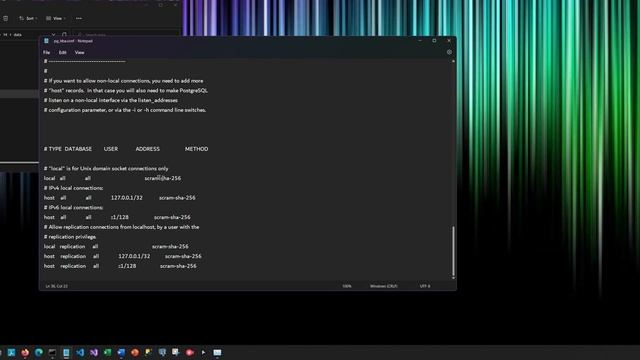Screen dimensions: 640x360
Task: Open the blue icon left of Firefox
Action: [11, 352]
